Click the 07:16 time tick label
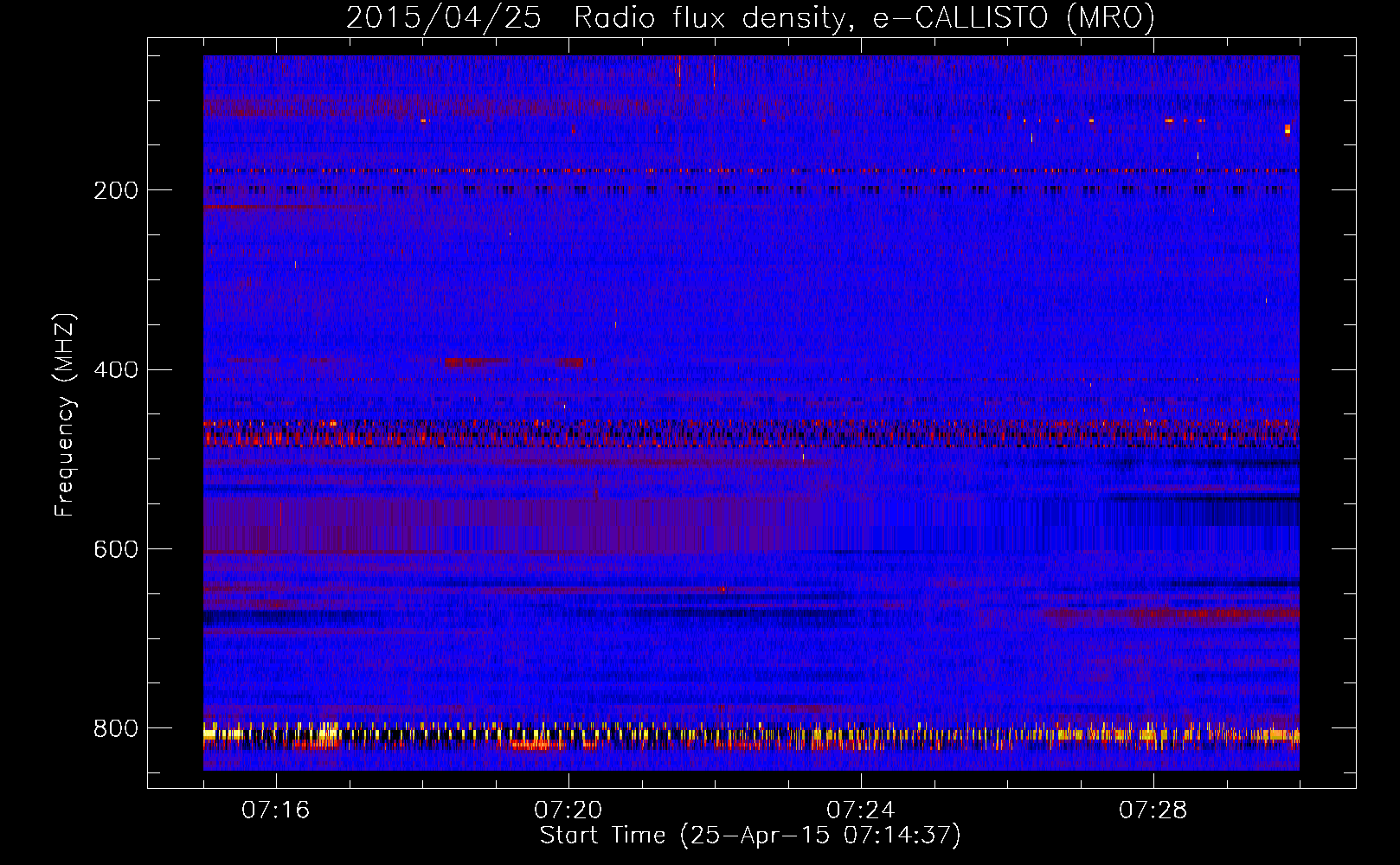Image resolution: width=1400 pixels, height=865 pixels. tap(276, 811)
